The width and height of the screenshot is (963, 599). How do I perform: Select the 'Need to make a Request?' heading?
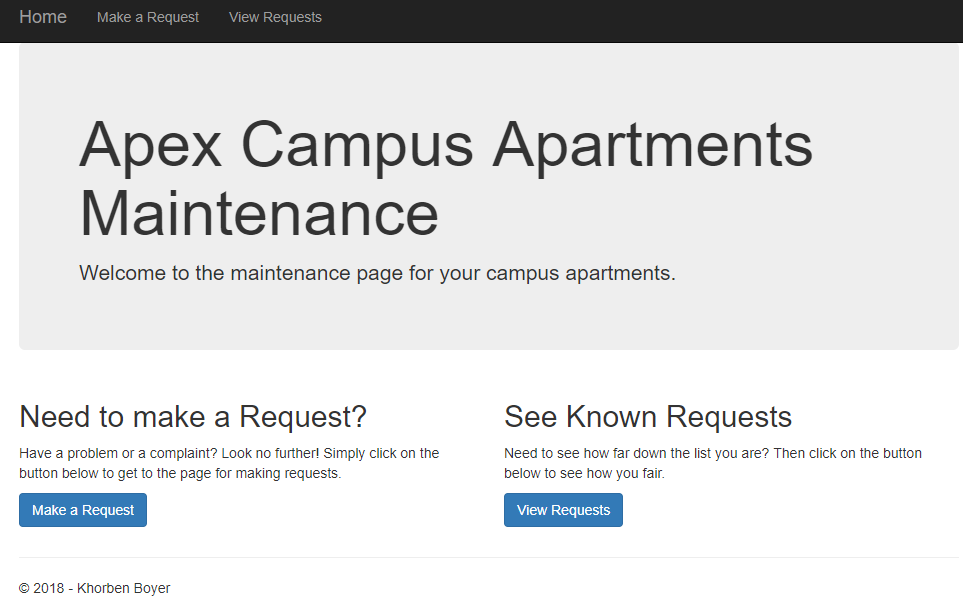[x=193, y=417]
